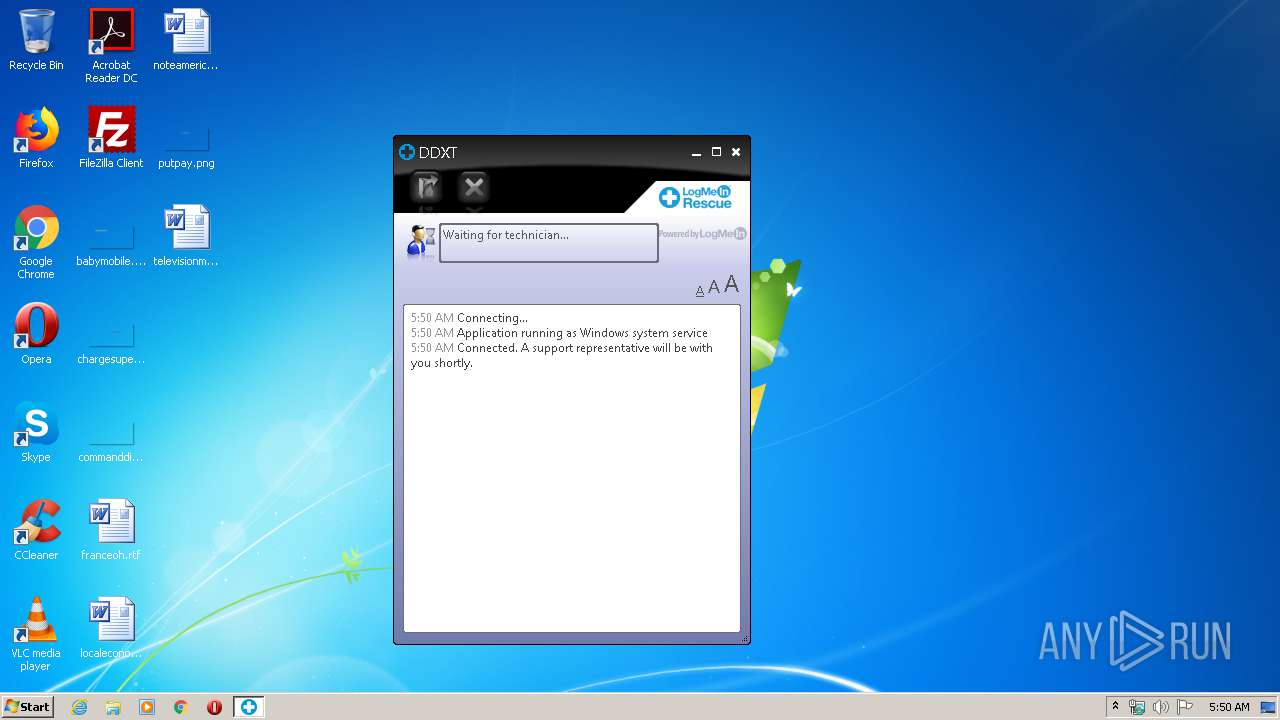The image size is (1280, 720).
Task: Select the Opera desktop shortcut
Action: tap(36, 334)
